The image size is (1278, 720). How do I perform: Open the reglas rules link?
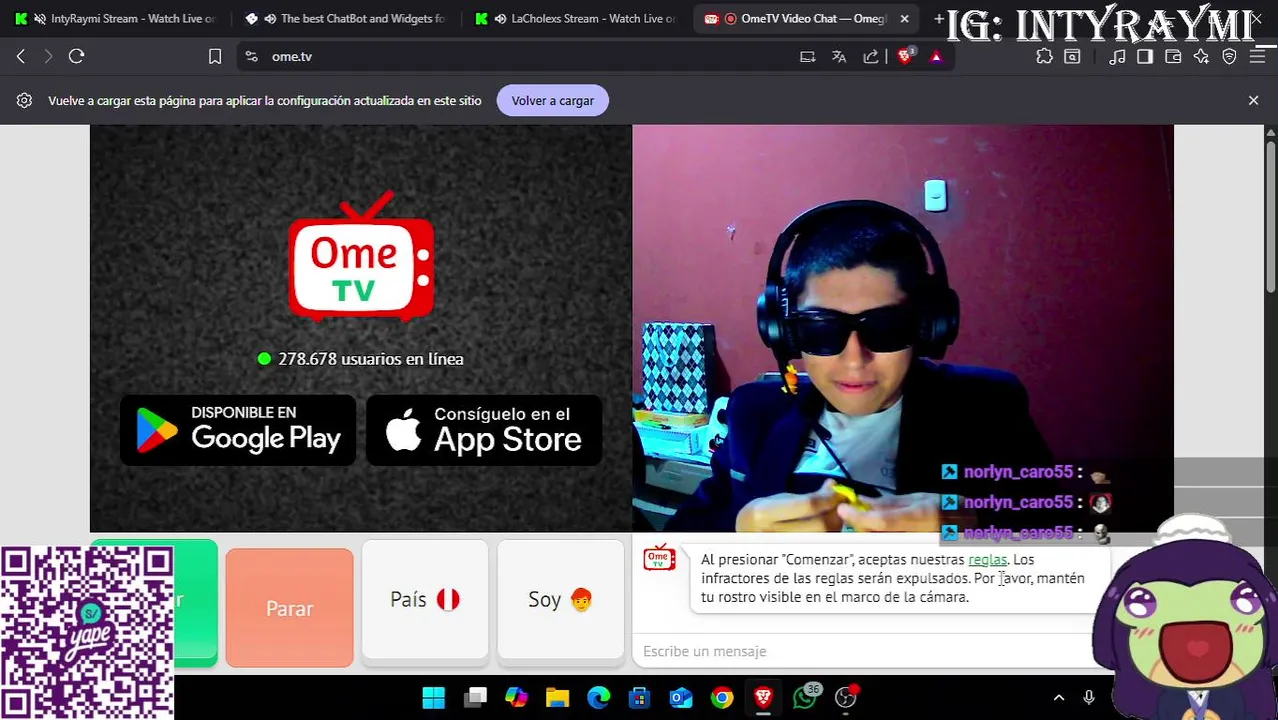987,560
